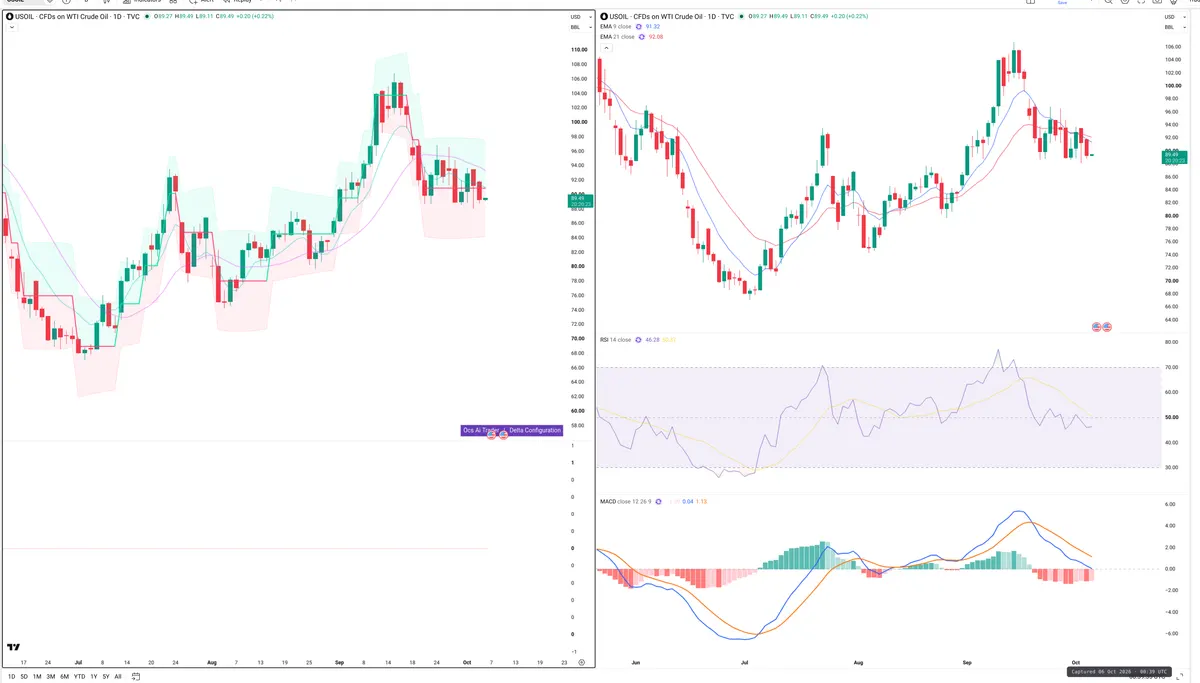Select the EMA 9 close legend
The width and height of the screenshot is (1200, 683).
click(616, 27)
